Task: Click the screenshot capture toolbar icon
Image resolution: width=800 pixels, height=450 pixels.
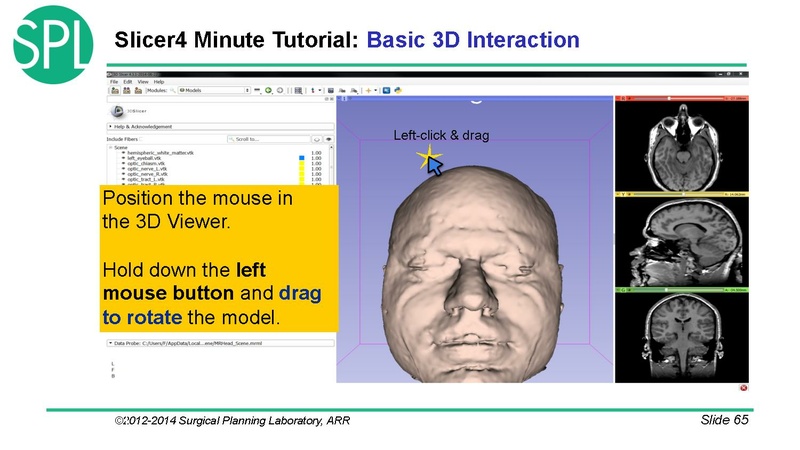Action: 331,90
